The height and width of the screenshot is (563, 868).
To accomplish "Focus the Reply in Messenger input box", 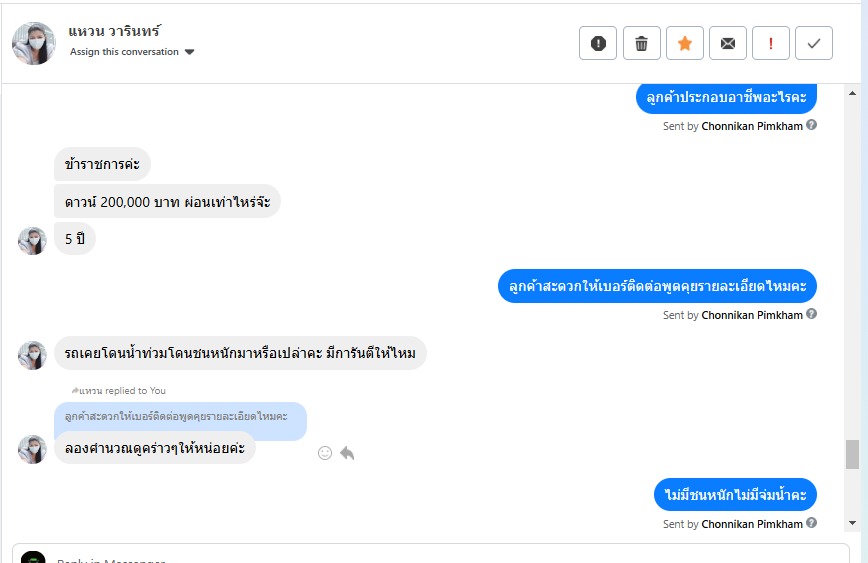I will point(430,555).
